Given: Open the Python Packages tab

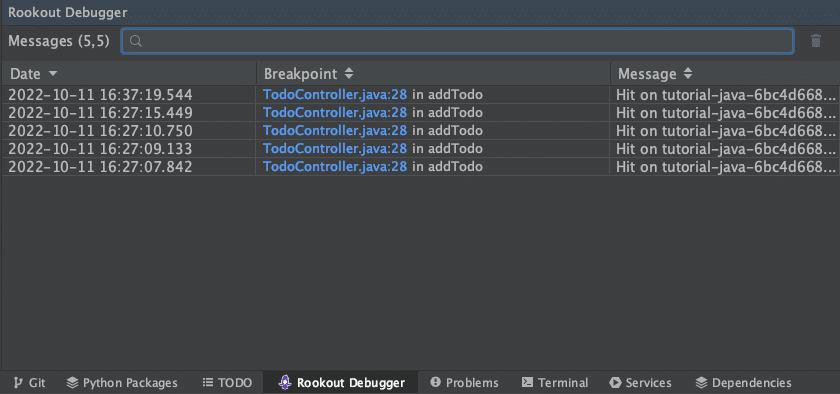Looking at the screenshot, I should tap(122, 383).
